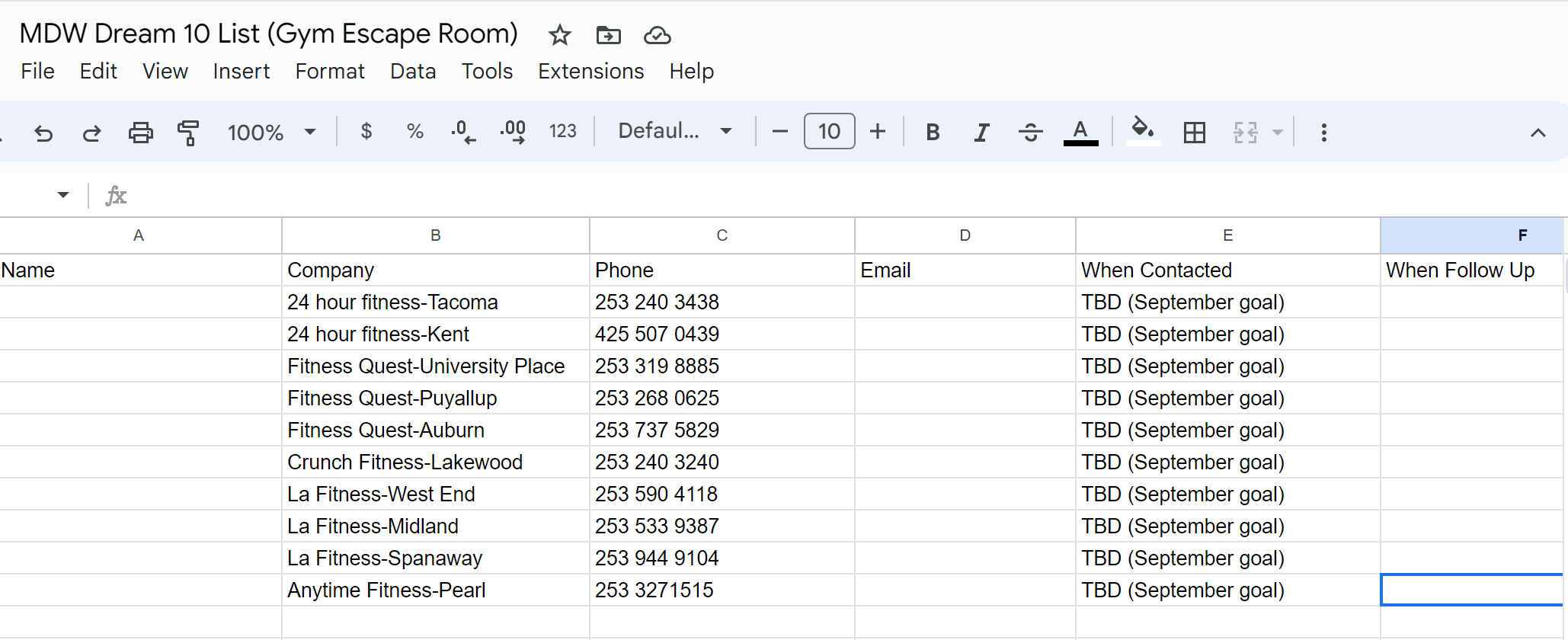The width and height of the screenshot is (1568, 640).
Task: Open the fill color picker
Action: click(1143, 131)
